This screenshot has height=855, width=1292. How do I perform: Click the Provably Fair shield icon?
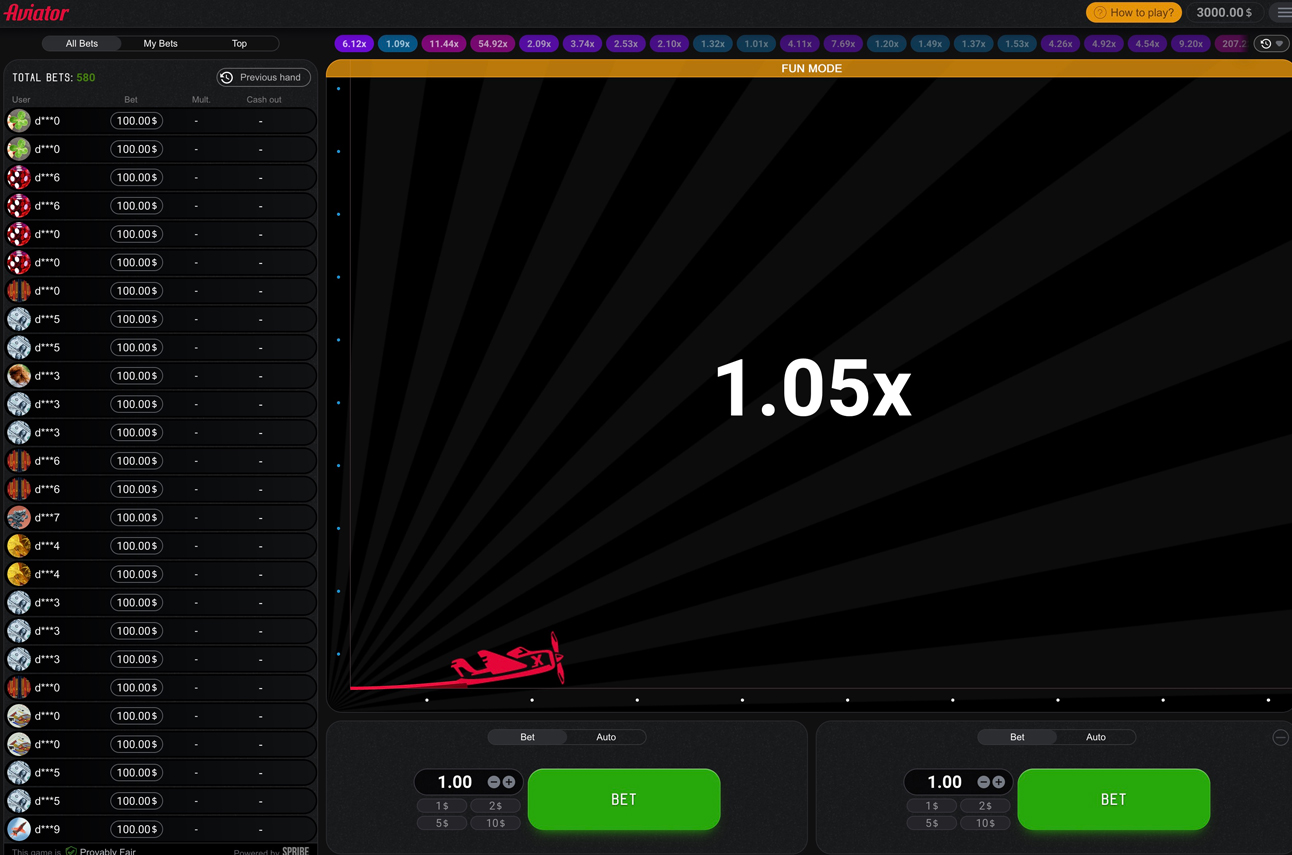71,851
